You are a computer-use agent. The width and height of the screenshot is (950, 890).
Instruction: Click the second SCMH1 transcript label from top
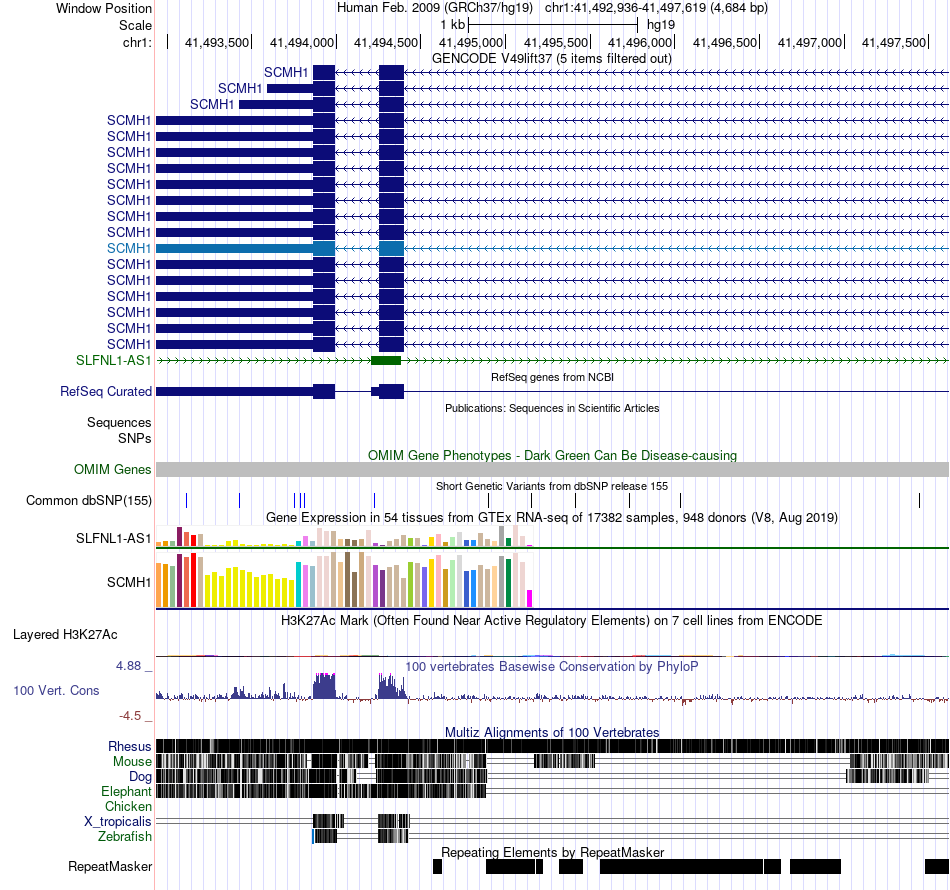point(240,88)
